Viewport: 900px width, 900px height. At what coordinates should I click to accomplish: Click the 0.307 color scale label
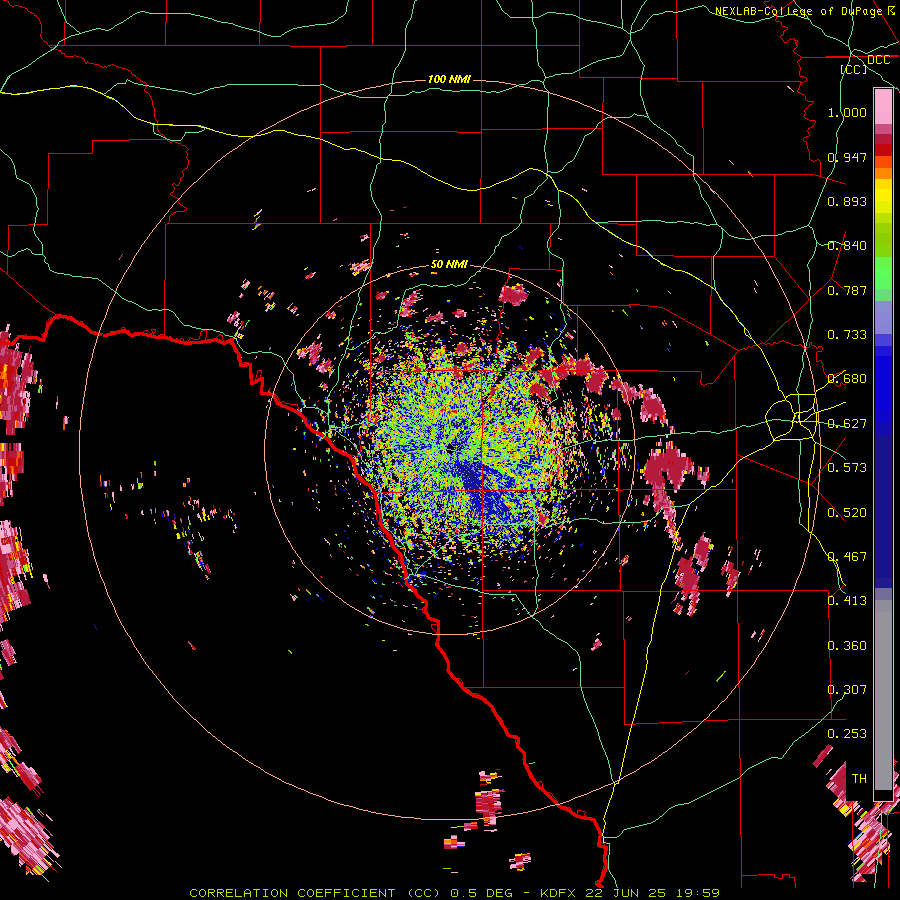[x=847, y=690]
